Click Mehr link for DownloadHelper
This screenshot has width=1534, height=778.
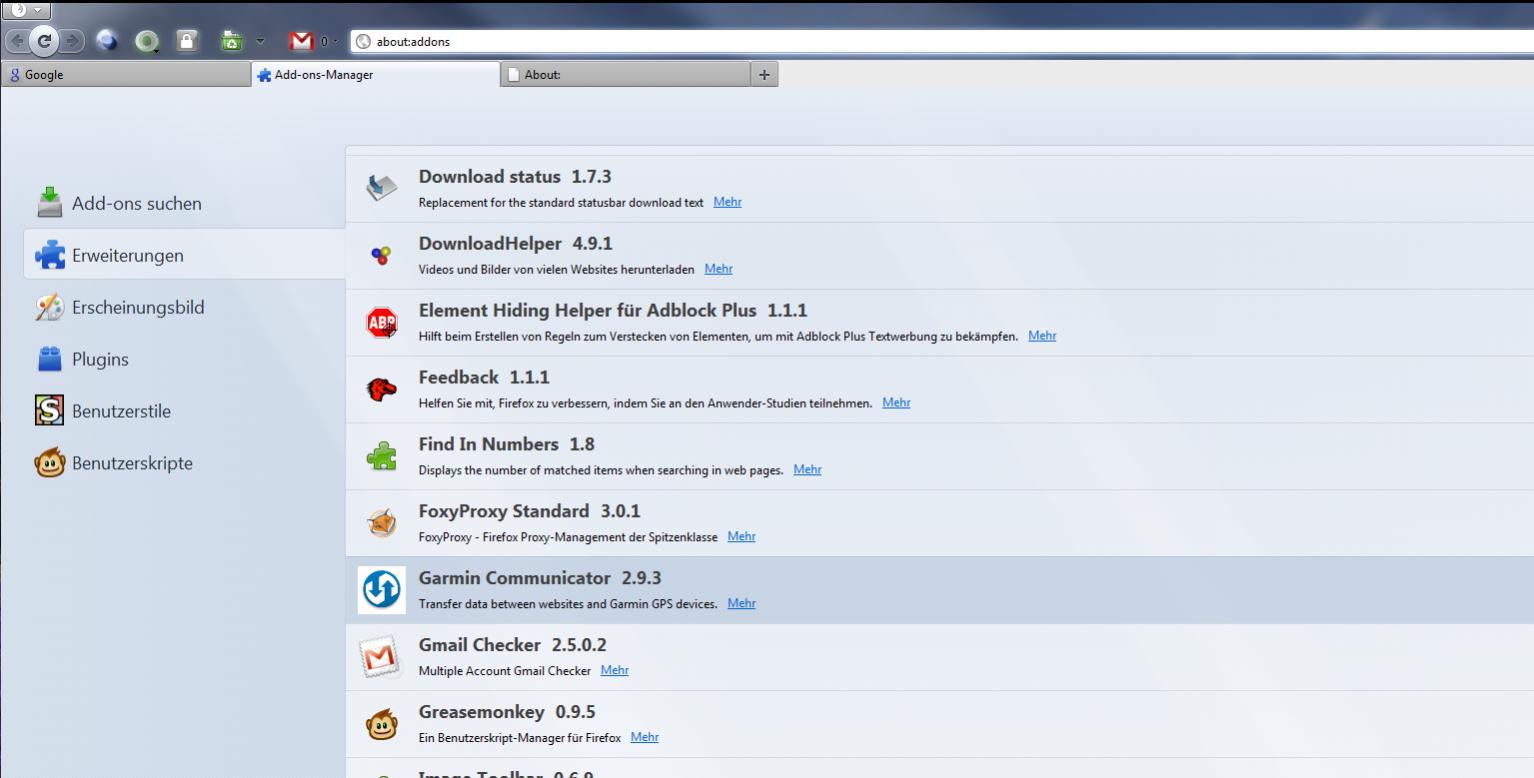(x=718, y=269)
